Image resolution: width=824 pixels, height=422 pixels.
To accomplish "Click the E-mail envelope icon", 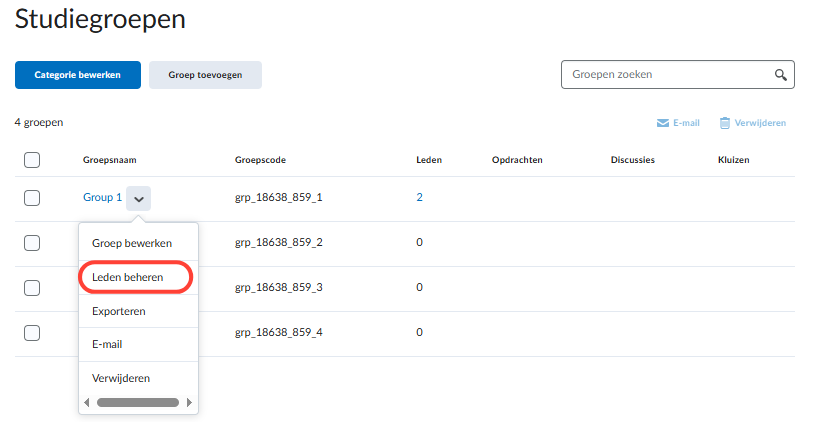I will pyautogui.click(x=663, y=123).
